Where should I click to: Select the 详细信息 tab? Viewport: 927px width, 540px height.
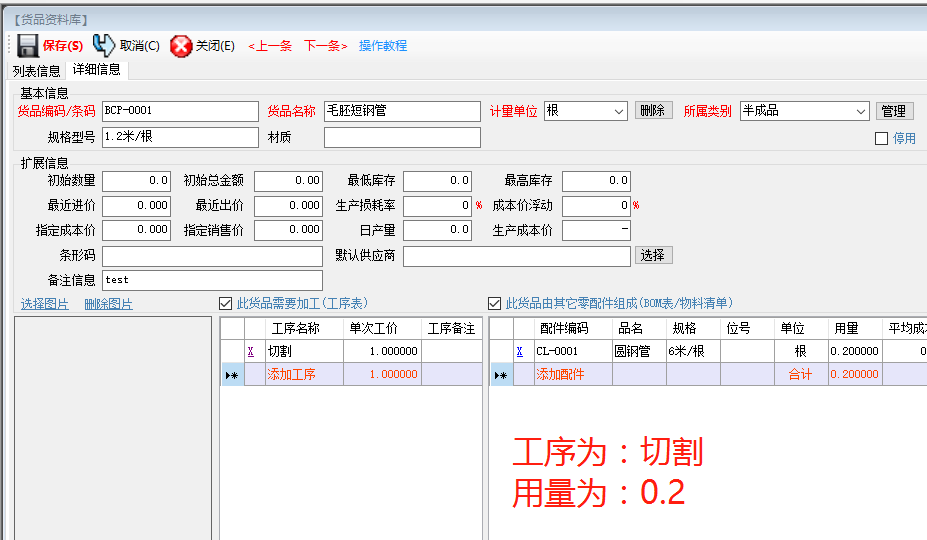[97, 70]
